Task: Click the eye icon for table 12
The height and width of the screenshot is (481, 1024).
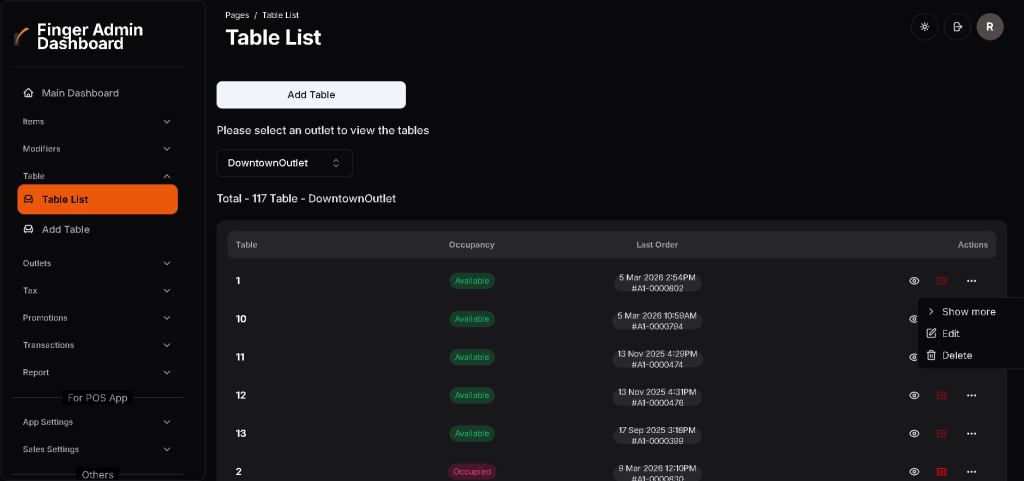Action: (914, 396)
